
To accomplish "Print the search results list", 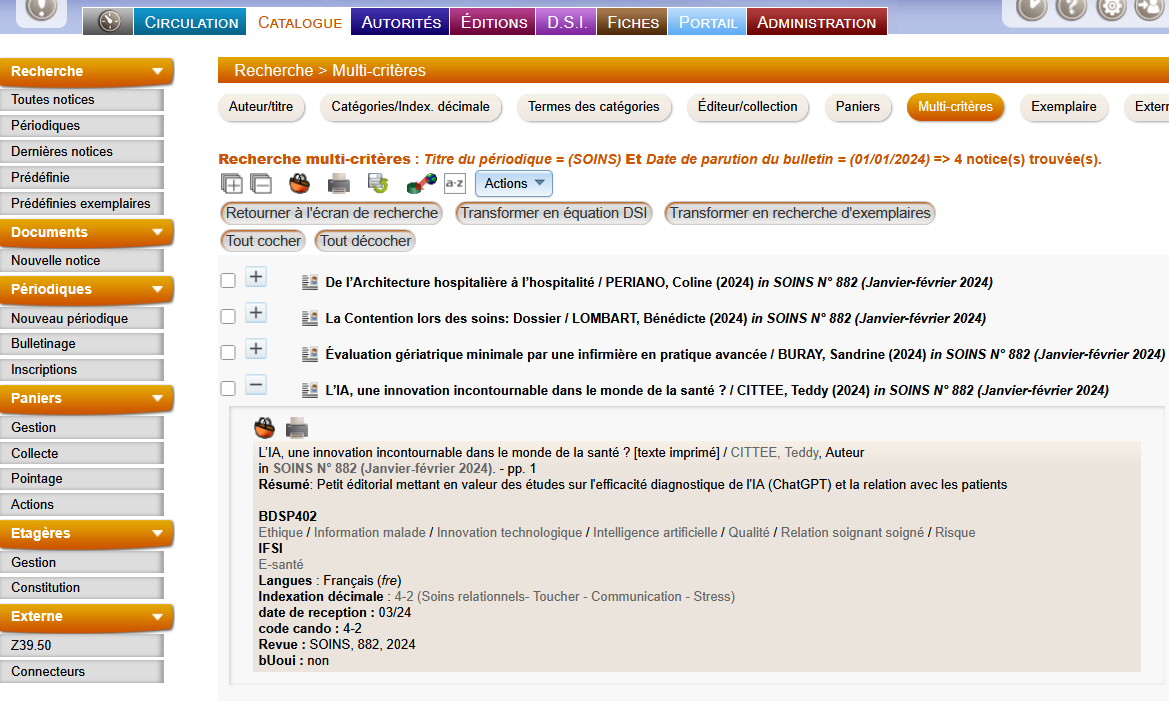I will pos(339,184).
